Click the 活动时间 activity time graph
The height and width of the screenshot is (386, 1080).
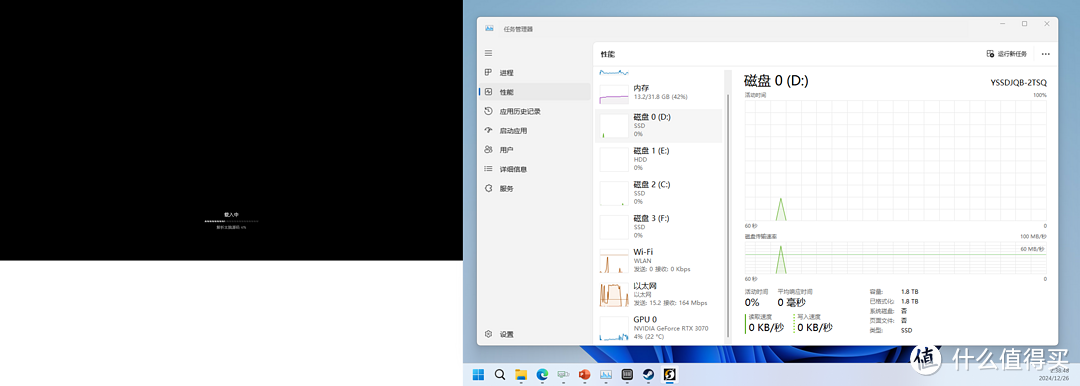coord(895,160)
